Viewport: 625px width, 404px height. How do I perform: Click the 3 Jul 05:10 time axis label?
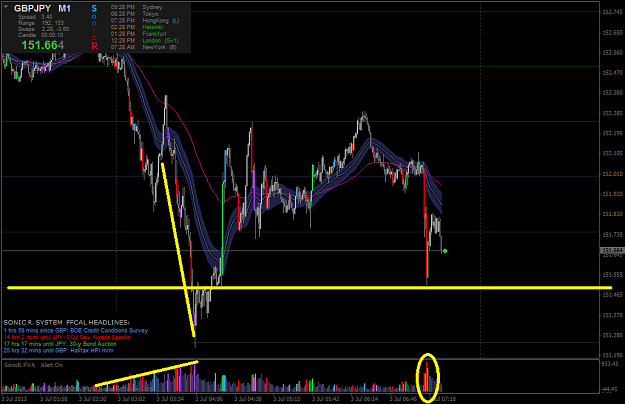(x=287, y=398)
